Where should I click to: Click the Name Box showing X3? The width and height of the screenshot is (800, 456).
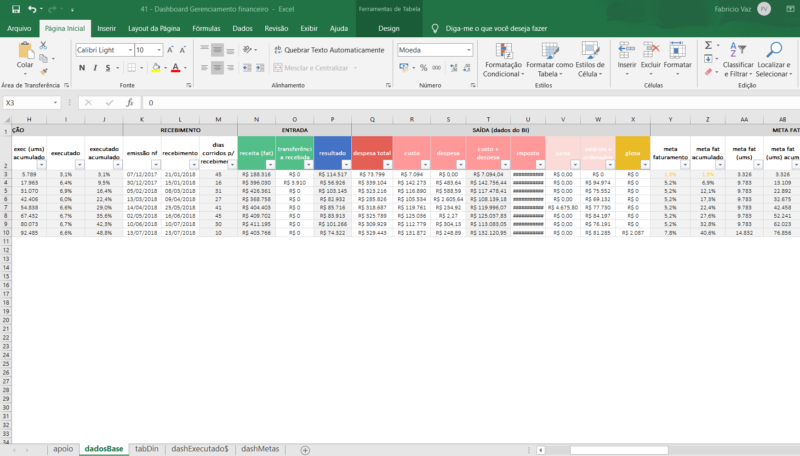32,103
